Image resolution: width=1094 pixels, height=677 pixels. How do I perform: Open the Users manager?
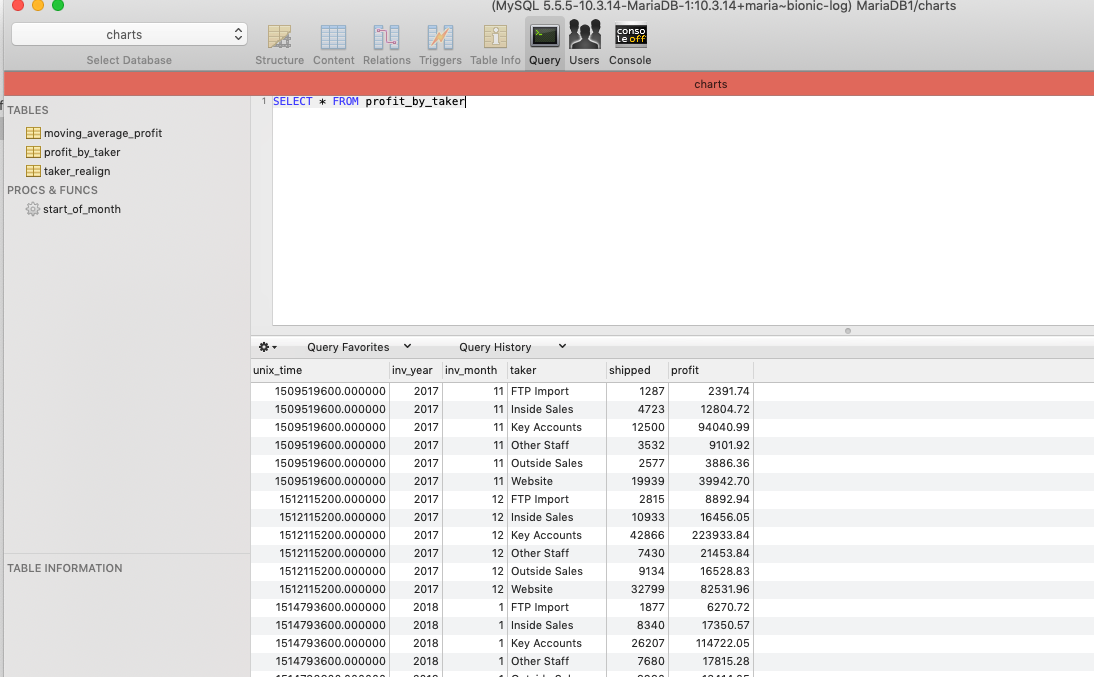coord(584,40)
